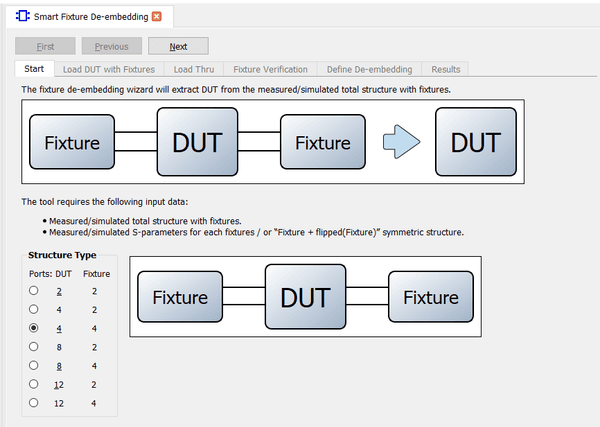Select DUT 12 ports, Fixture 4 radio option
This screenshot has height=427, width=600.
point(34,403)
